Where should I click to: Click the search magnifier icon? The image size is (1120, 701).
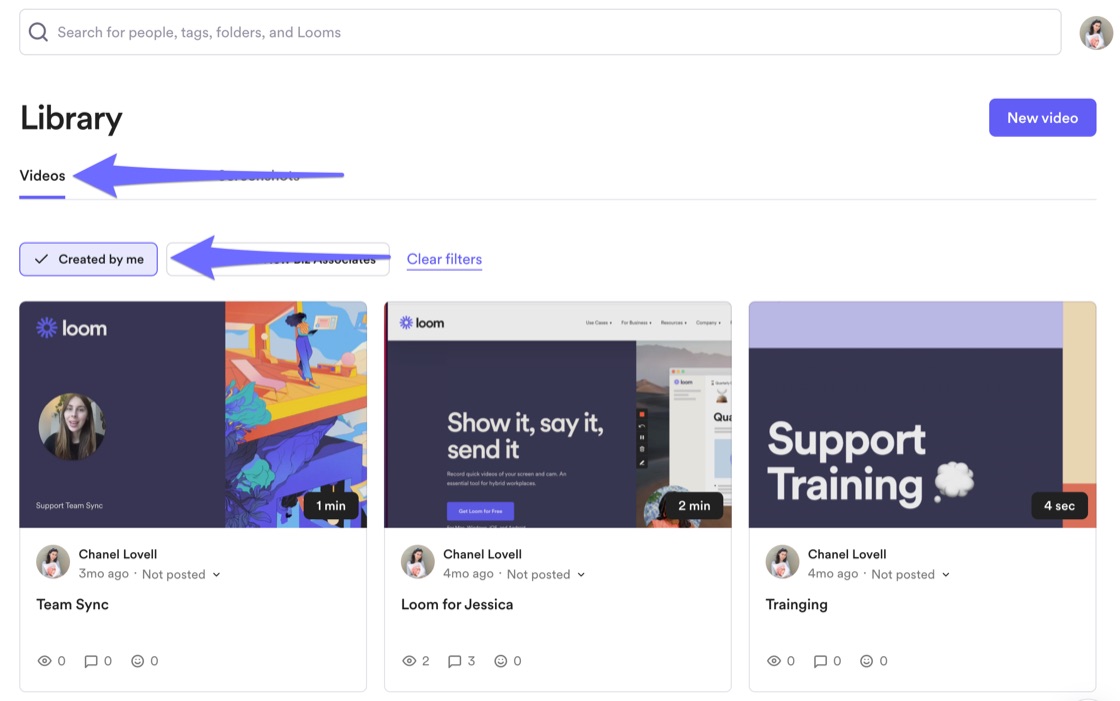tap(38, 32)
